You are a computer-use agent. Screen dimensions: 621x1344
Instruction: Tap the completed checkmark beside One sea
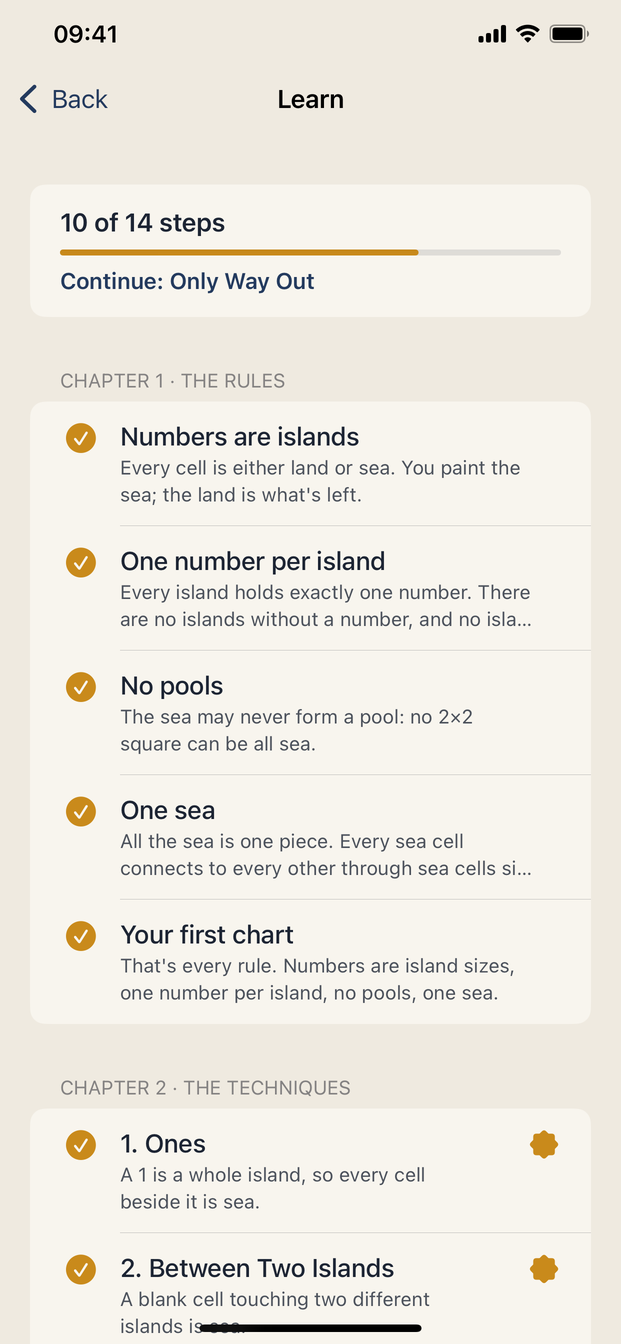pyautogui.click(x=81, y=811)
